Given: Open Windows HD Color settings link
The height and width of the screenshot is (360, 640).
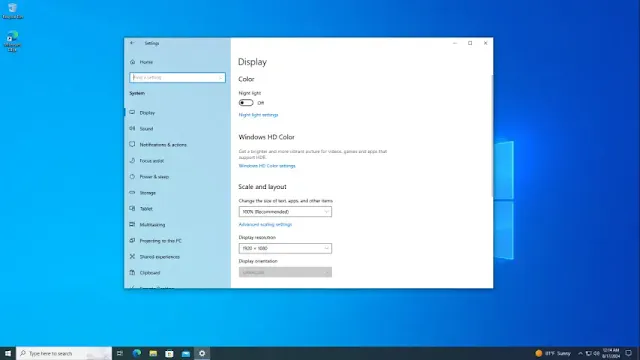Looking at the screenshot, I should pos(267,166).
